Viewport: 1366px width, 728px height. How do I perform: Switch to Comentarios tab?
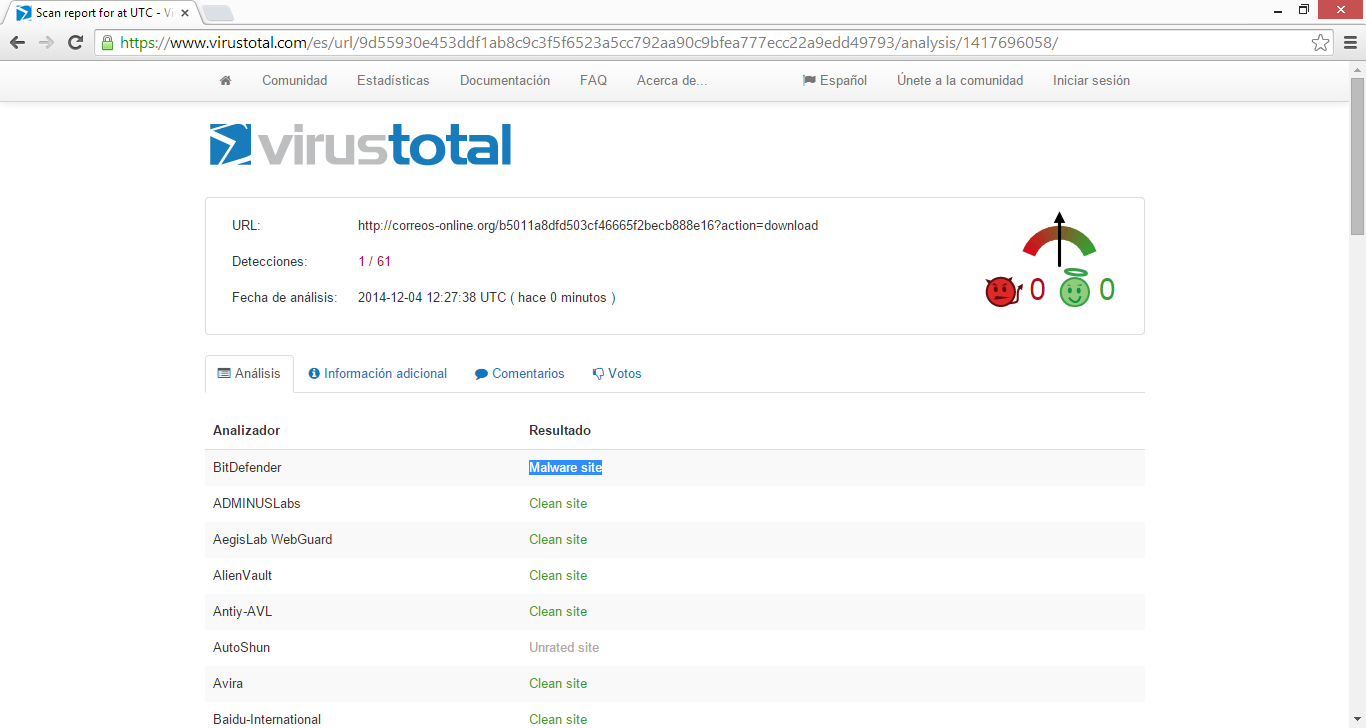click(x=520, y=373)
